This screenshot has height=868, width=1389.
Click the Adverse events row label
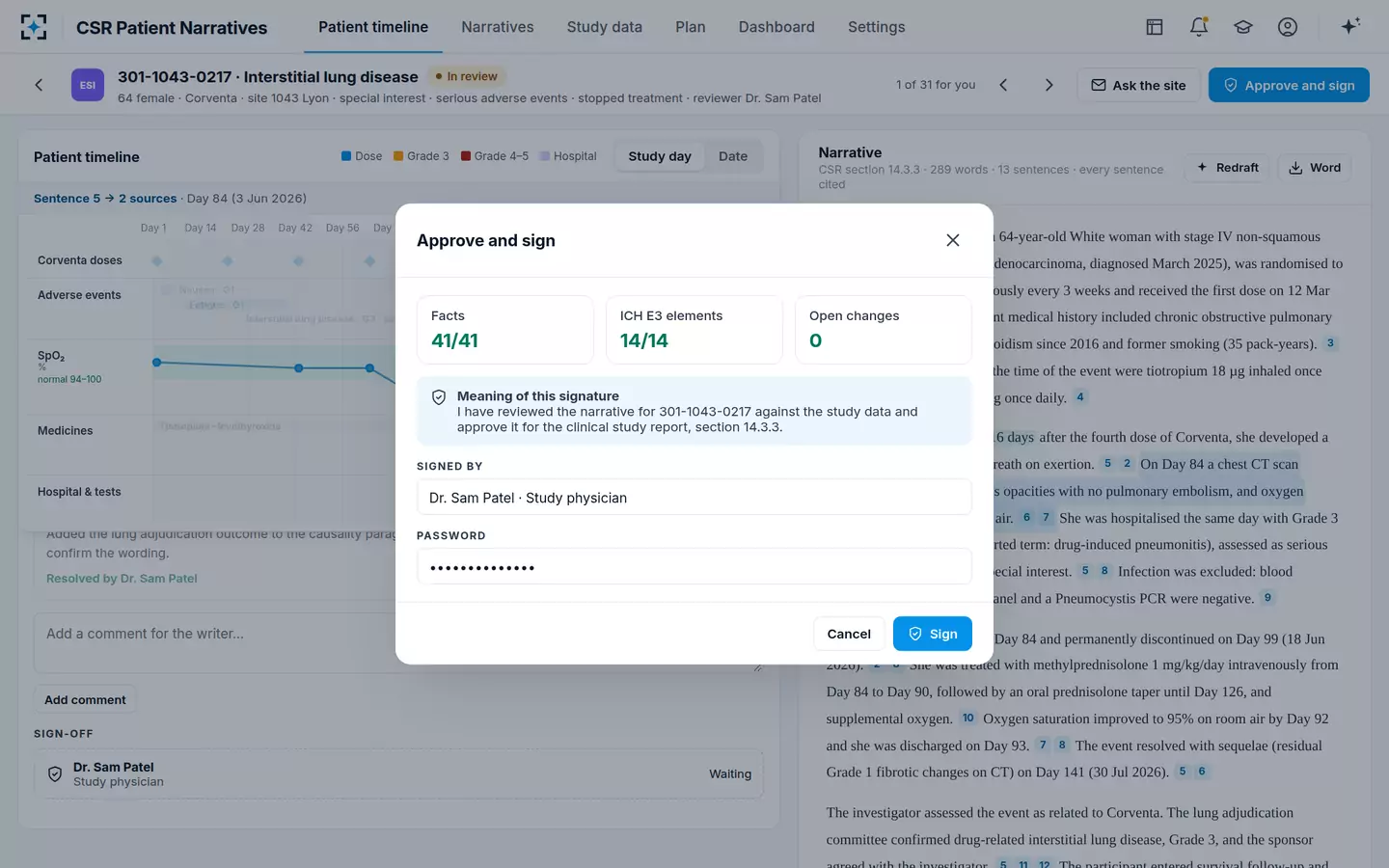[x=79, y=295]
